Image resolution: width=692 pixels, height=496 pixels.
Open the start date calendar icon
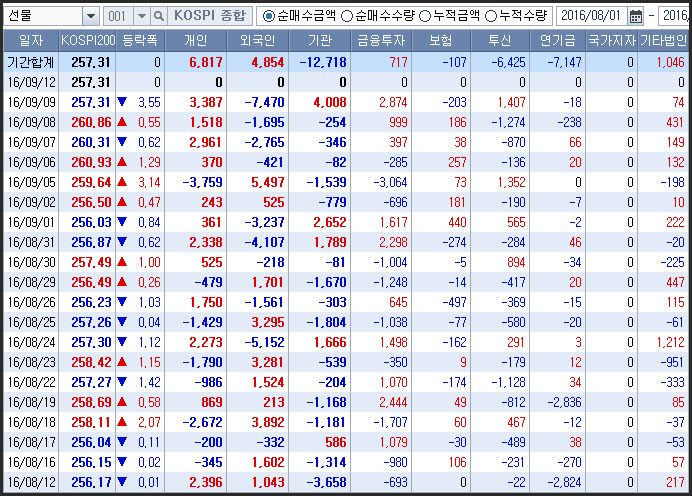click(x=636, y=16)
